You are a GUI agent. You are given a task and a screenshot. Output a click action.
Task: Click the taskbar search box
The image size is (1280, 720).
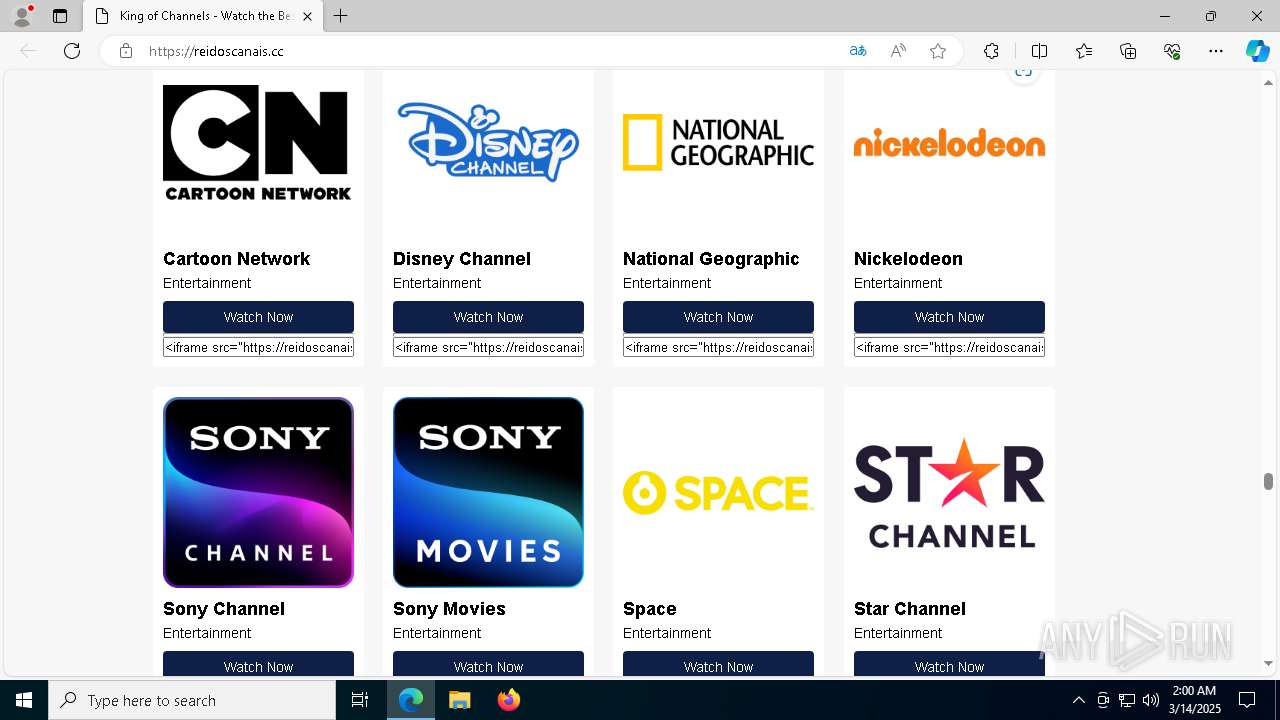click(x=192, y=700)
